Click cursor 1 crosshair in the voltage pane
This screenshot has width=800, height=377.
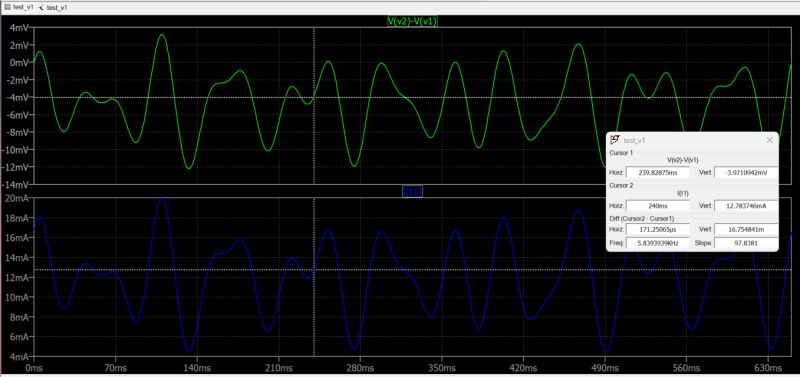[x=314, y=97]
